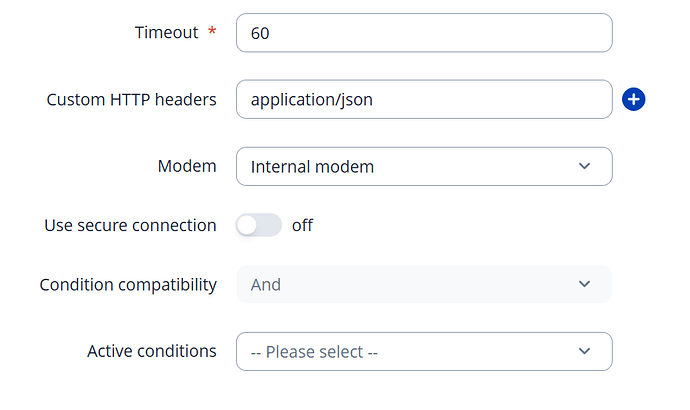Click the 'off' text beside the switch

click(x=302, y=225)
